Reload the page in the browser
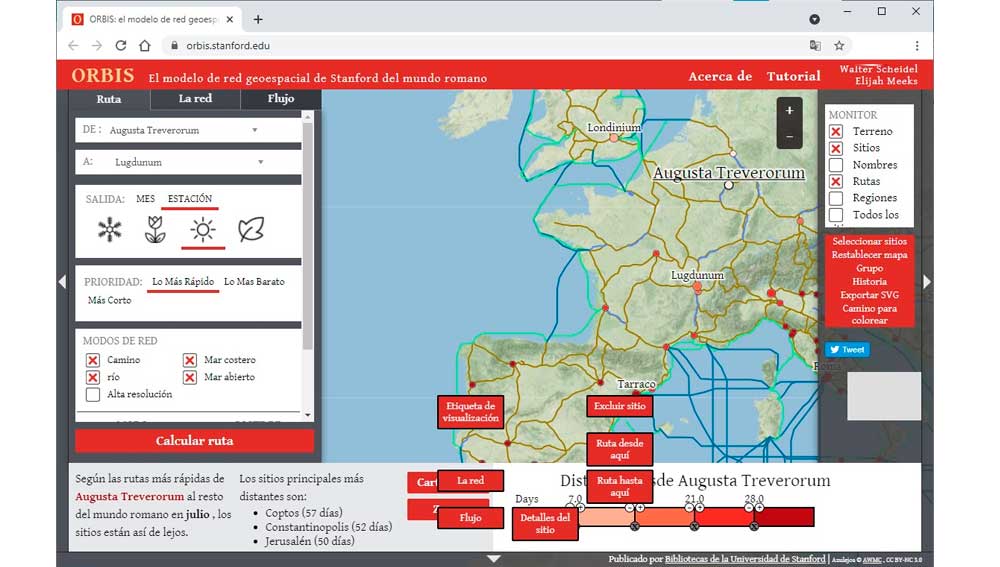Viewport: 1000px width, 567px height. click(121, 45)
